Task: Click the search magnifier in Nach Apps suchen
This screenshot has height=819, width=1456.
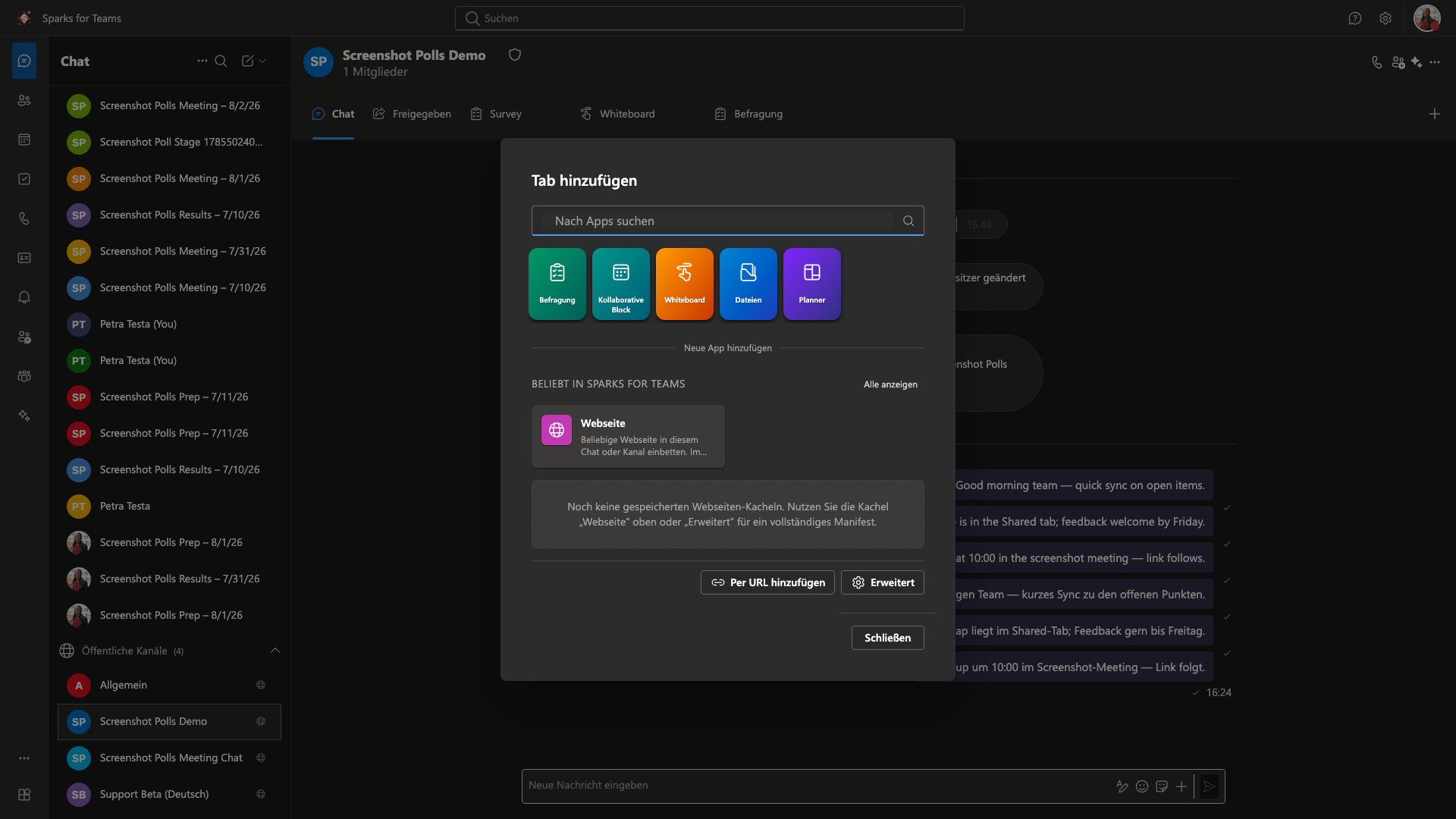Action: 908,221
